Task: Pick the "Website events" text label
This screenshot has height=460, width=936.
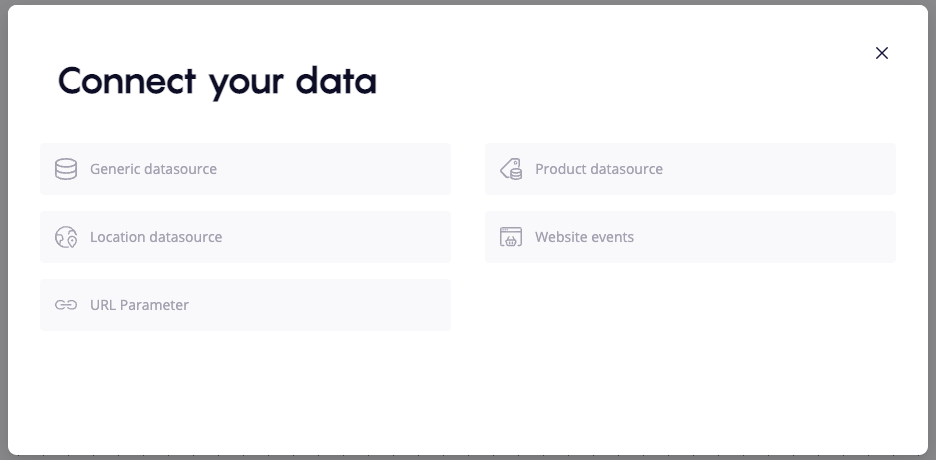Action: 584,237
